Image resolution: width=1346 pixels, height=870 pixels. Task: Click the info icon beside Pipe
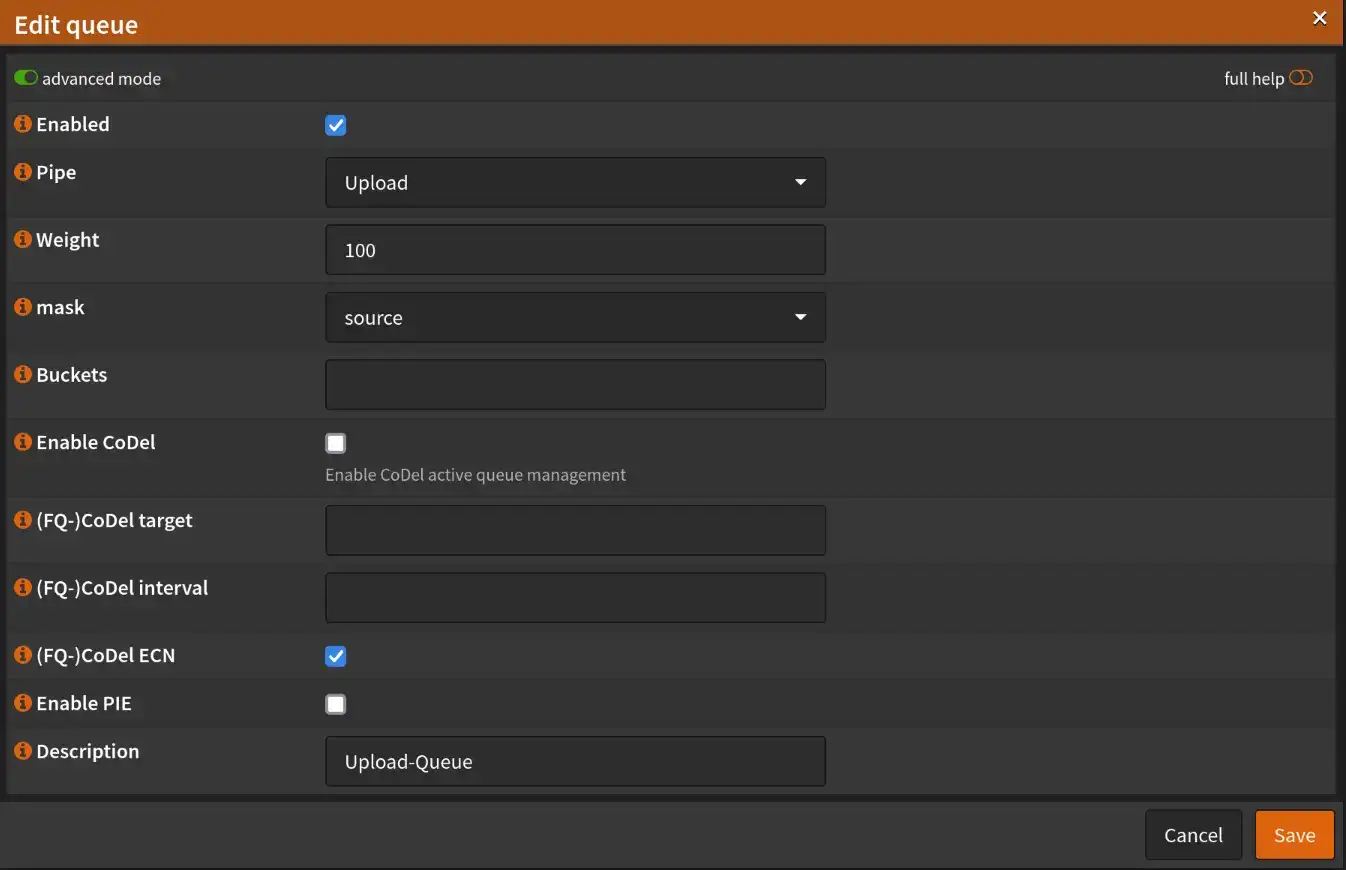(23, 173)
